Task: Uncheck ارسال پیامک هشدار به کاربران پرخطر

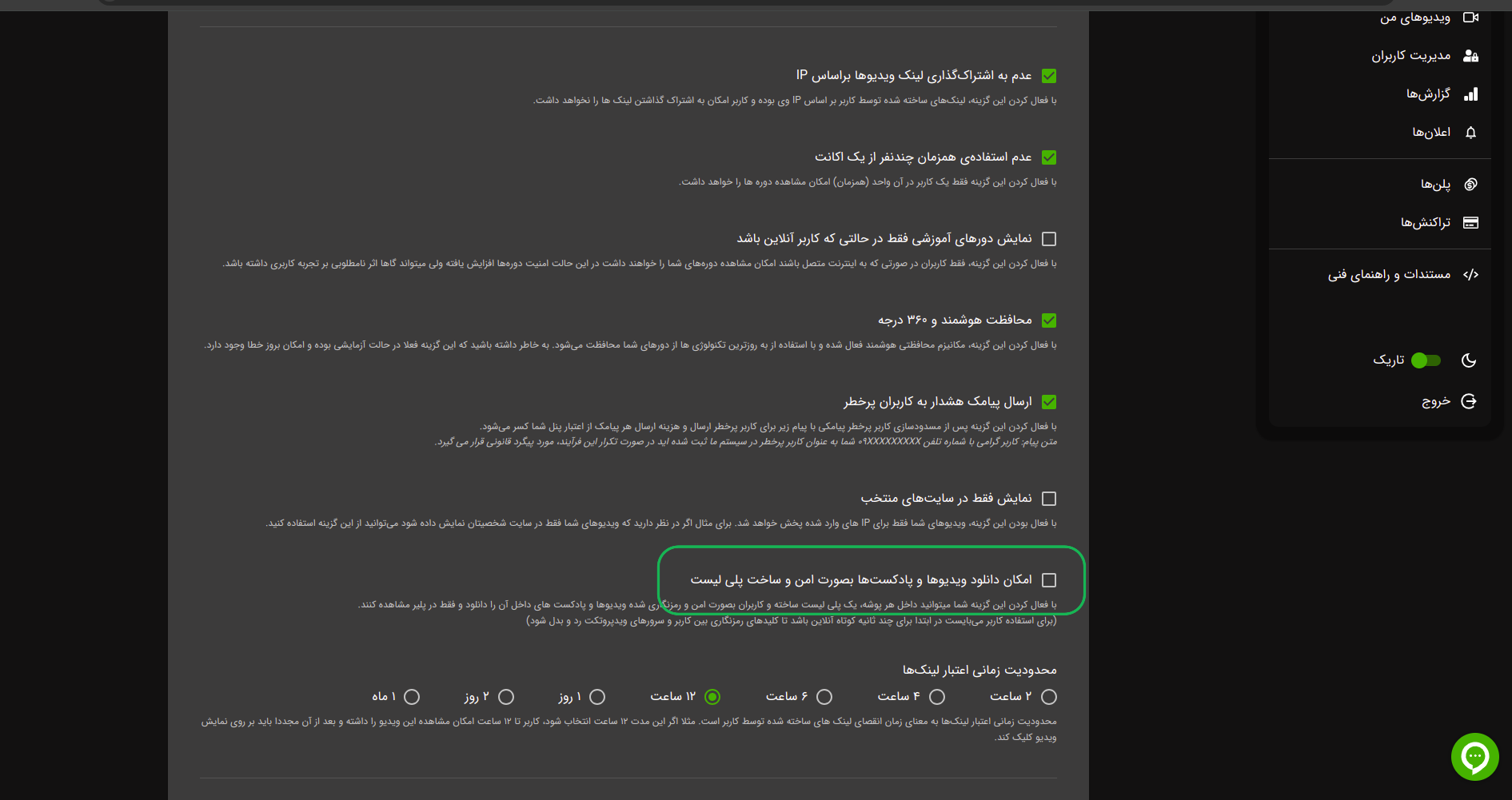Action: tap(1049, 402)
